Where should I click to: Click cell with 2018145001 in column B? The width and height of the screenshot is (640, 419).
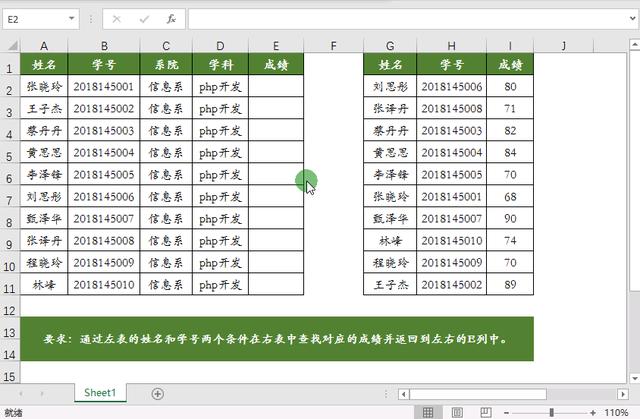104,86
